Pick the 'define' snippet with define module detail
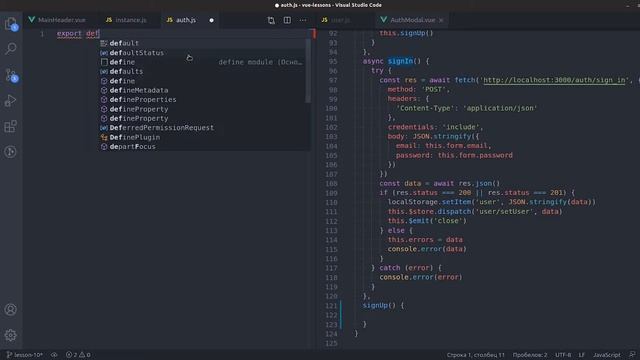Image resolution: width=640 pixels, height=360 pixels. click(x=202, y=62)
